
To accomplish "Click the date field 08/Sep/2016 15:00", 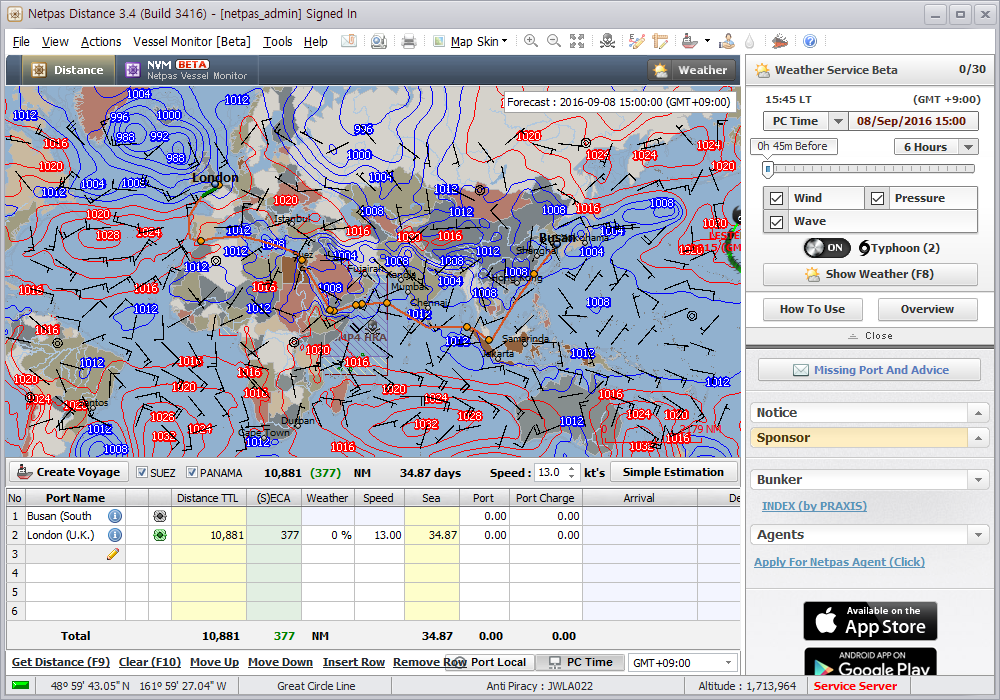I will [911, 121].
